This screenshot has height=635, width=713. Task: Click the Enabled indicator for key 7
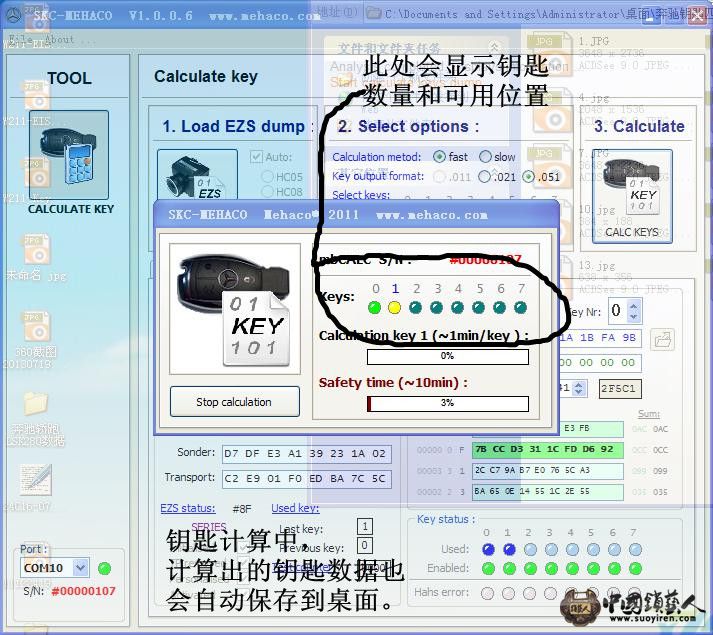pos(635,569)
